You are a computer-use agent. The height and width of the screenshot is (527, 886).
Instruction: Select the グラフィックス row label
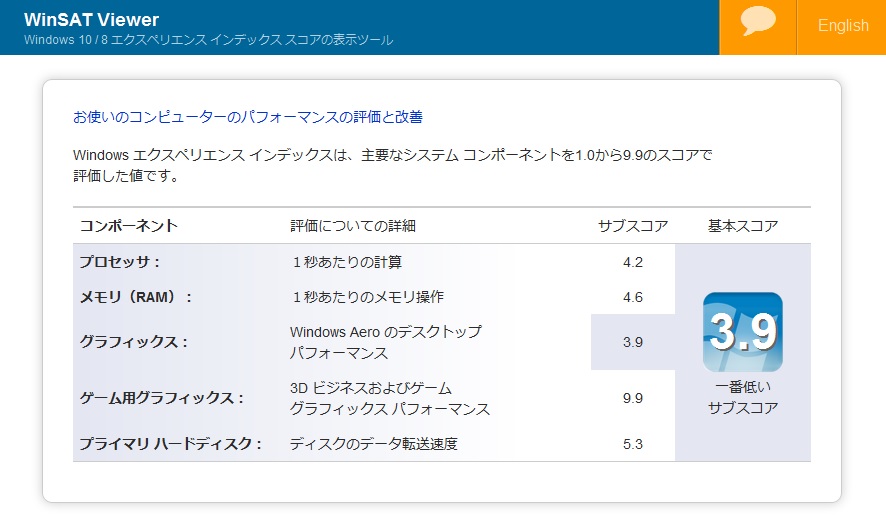pos(133,342)
